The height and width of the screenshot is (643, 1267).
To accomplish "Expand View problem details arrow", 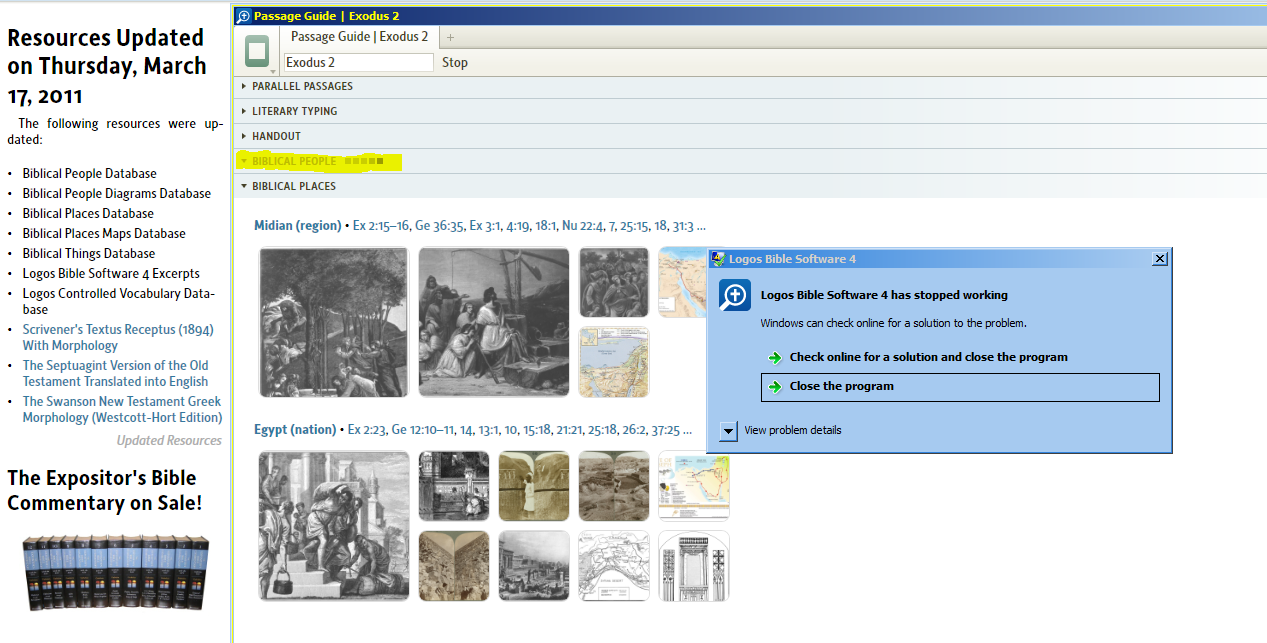I will tap(728, 431).
